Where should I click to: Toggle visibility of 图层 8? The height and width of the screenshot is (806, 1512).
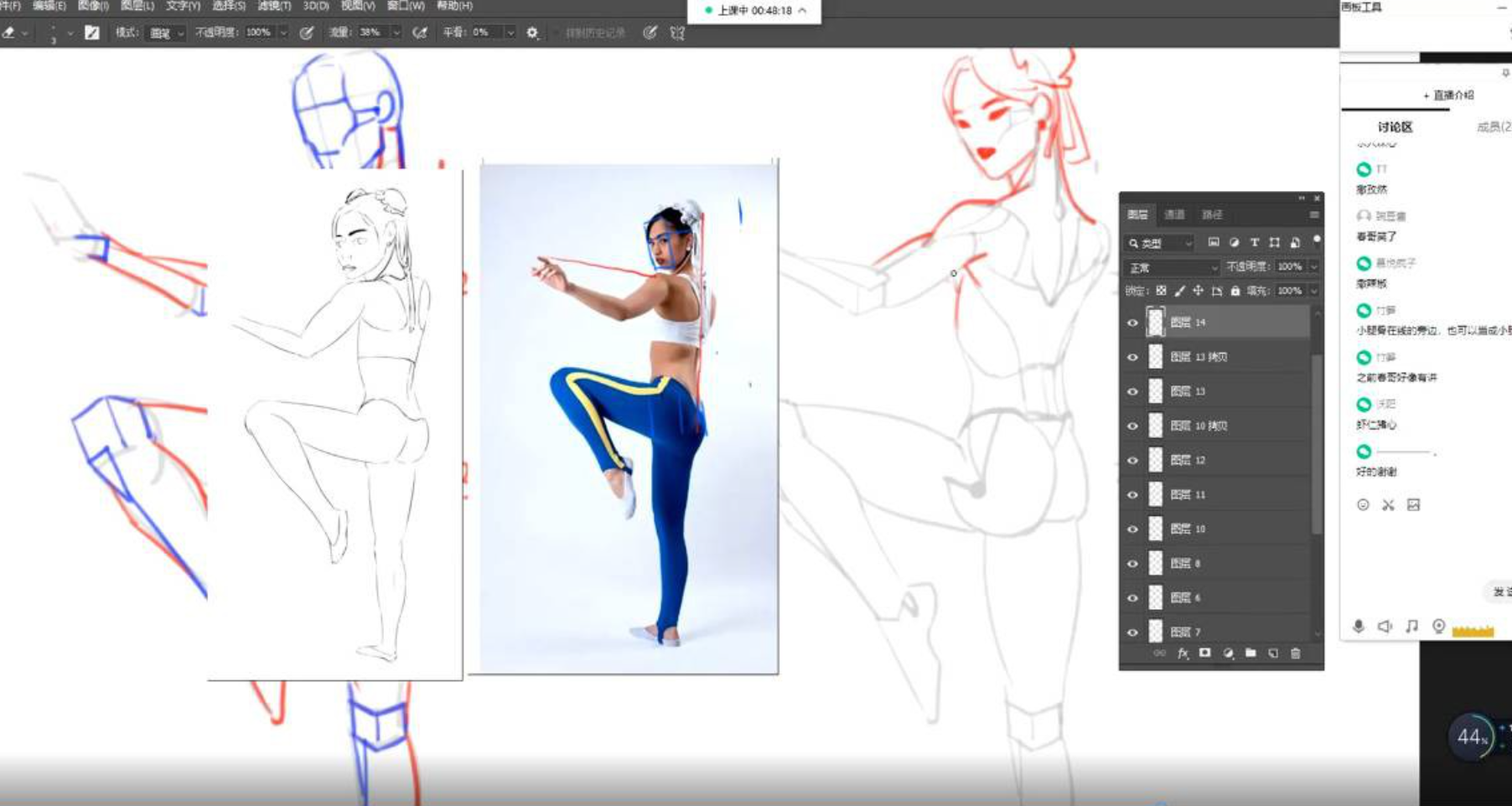coord(1132,563)
